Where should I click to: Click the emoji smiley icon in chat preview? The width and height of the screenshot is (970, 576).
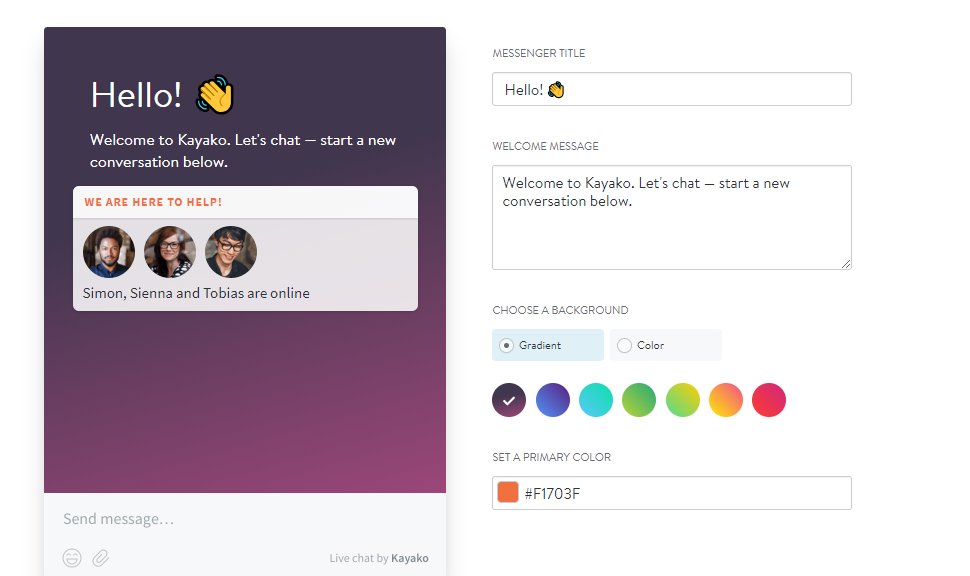coord(72,558)
